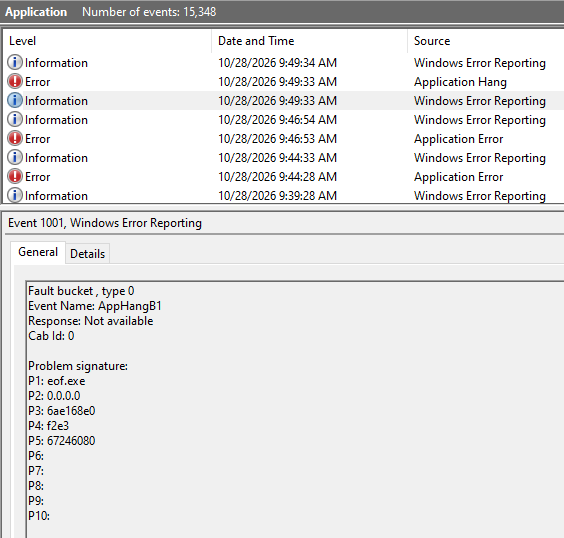
Task: Click the Error icon on the 9:46:53 AM row
Action: pos(15,138)
